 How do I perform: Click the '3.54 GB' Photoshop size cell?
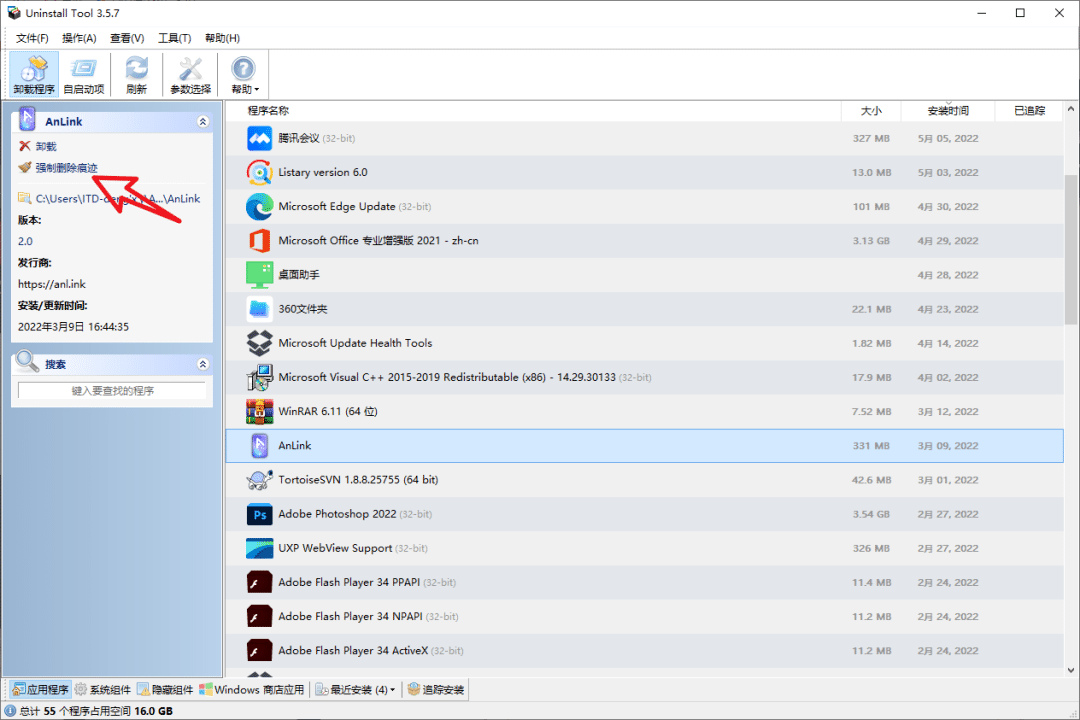point(871,514)
